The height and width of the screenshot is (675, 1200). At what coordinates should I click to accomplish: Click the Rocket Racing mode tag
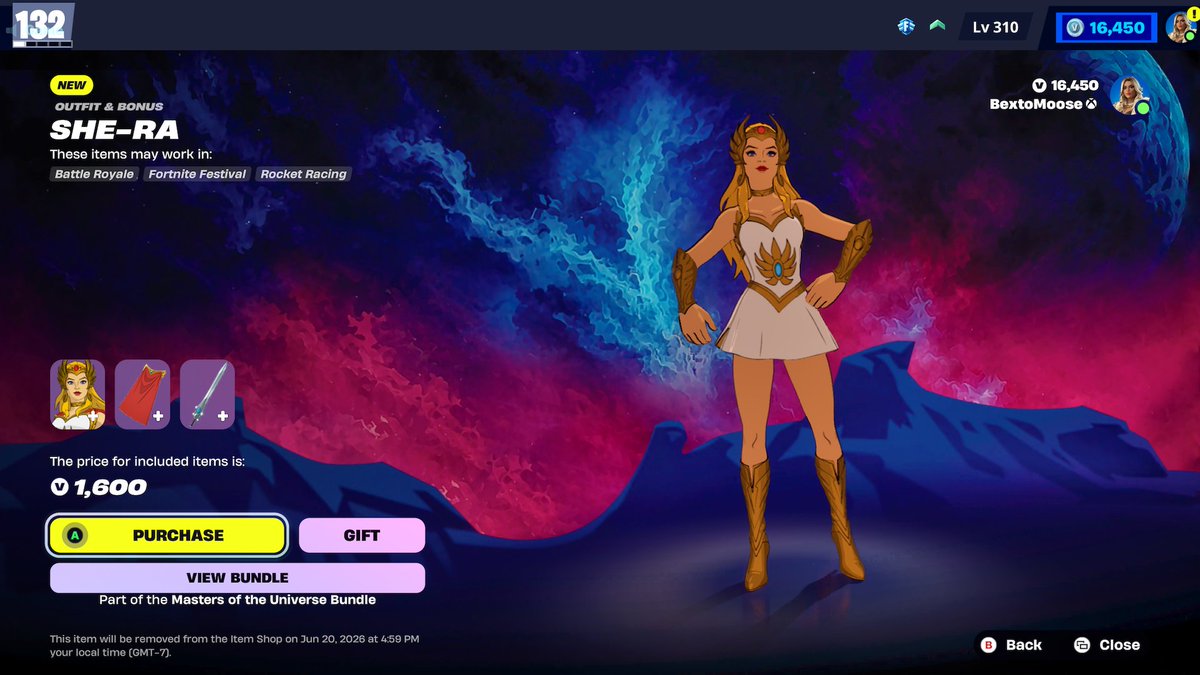click(303, 174)
